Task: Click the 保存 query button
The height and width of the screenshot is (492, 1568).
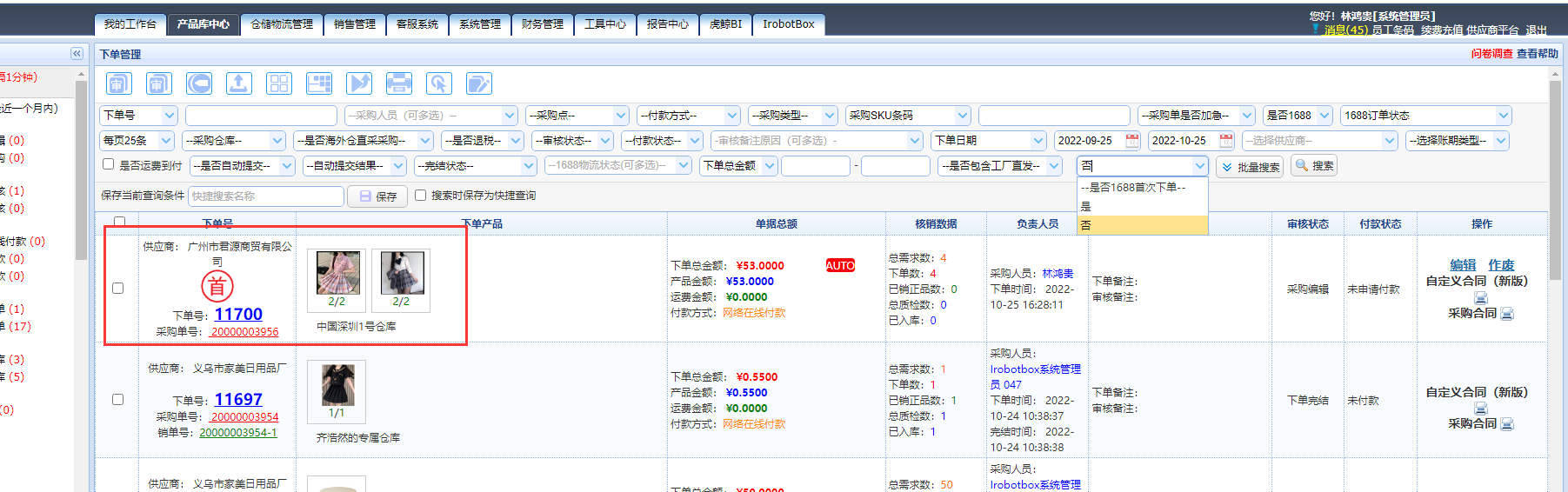Action: (x=378, y=196)
